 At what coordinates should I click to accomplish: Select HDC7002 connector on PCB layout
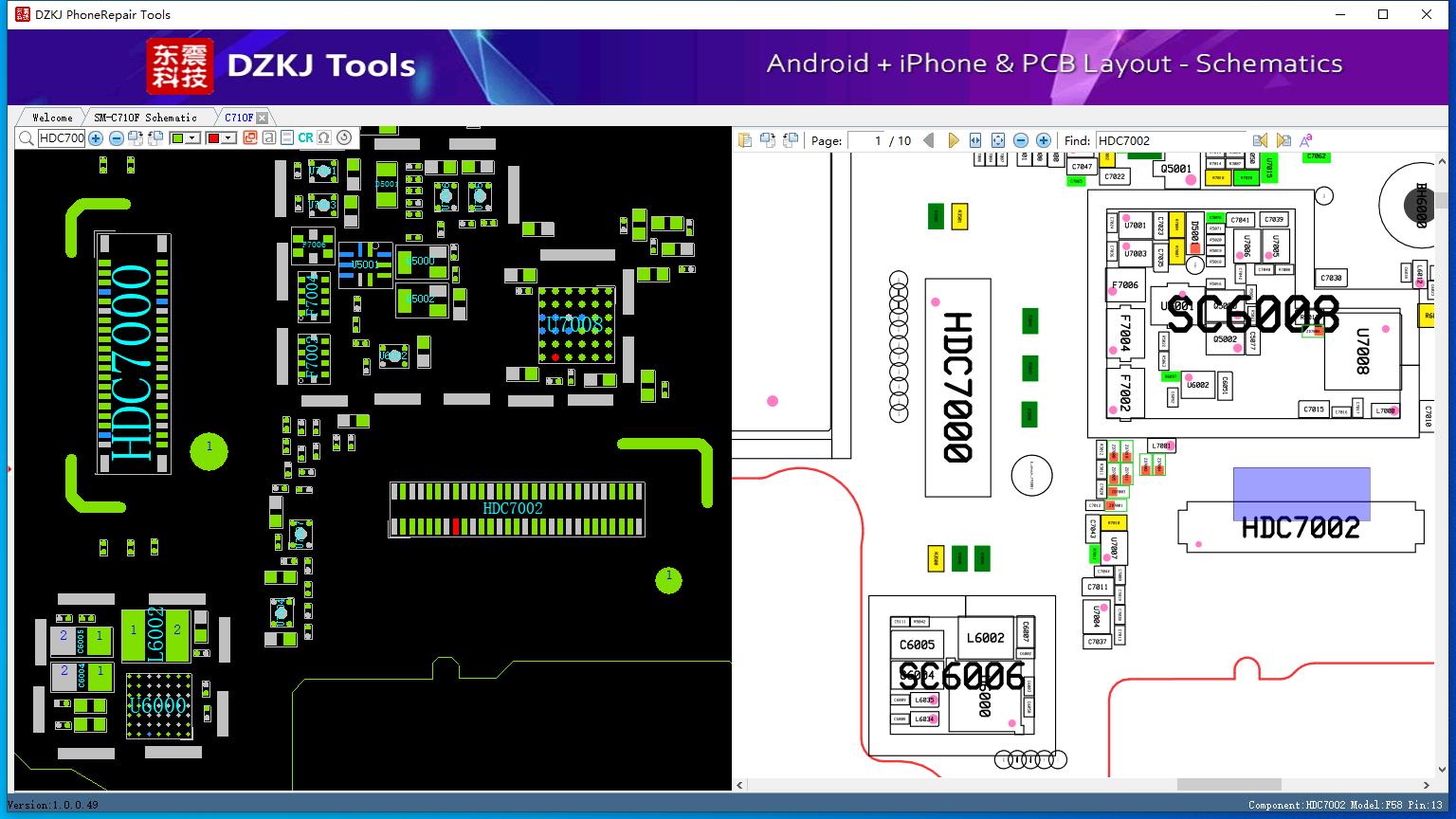517,509
